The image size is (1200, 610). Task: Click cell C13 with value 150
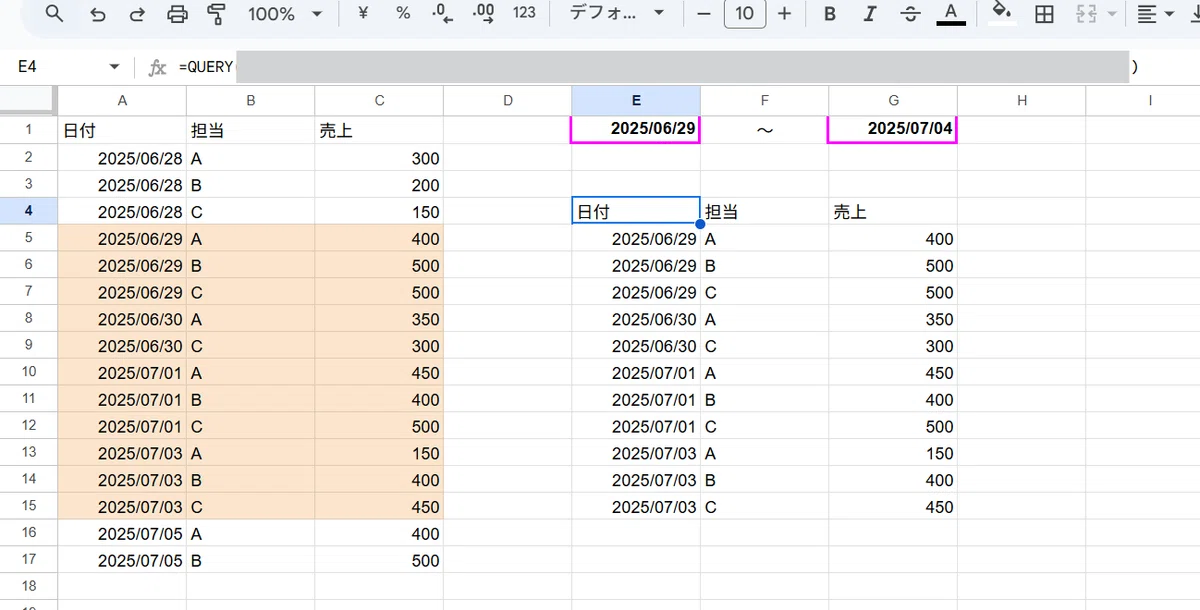point(379,453)
